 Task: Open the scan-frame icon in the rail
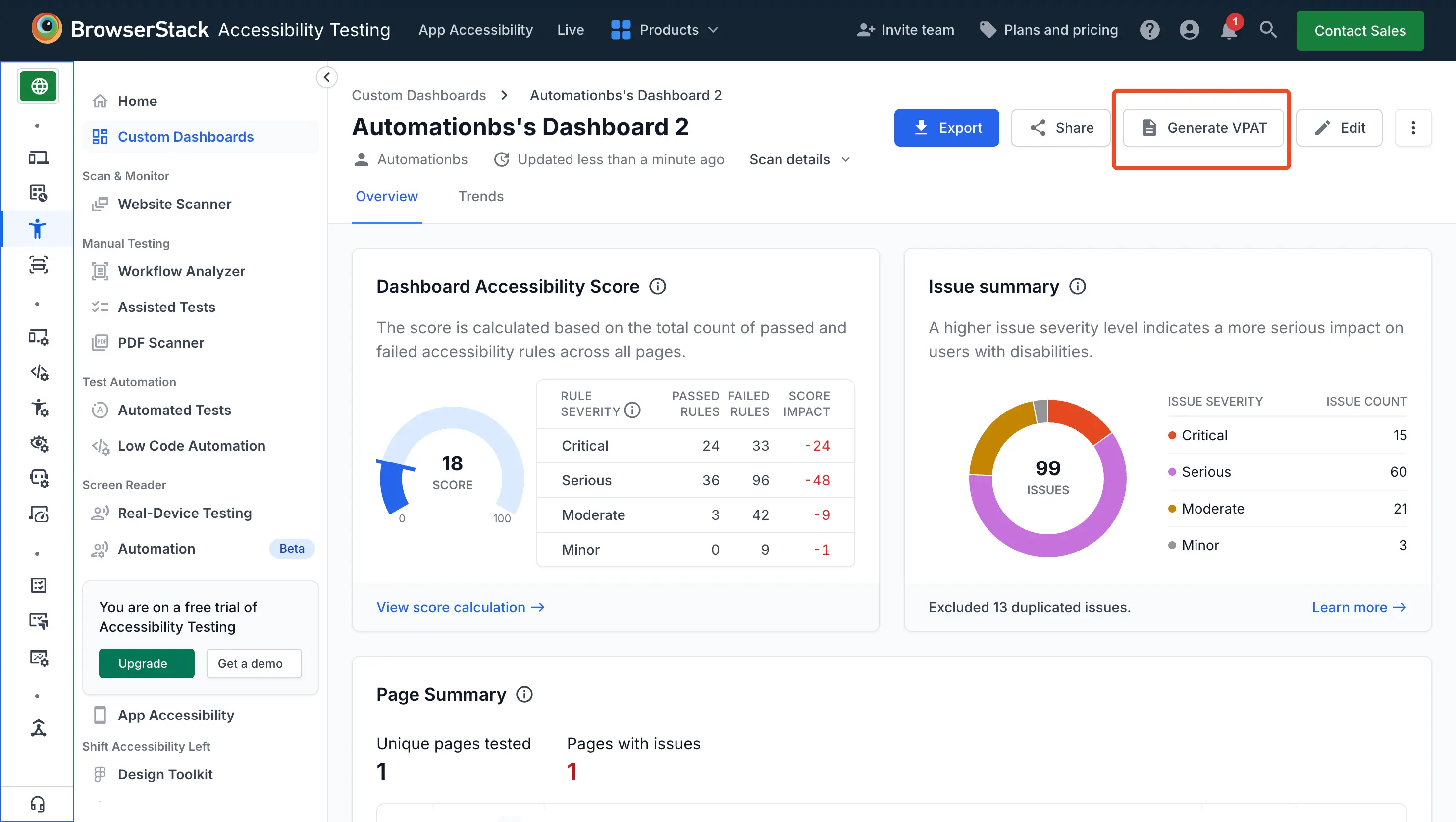[x=39, y=264]
